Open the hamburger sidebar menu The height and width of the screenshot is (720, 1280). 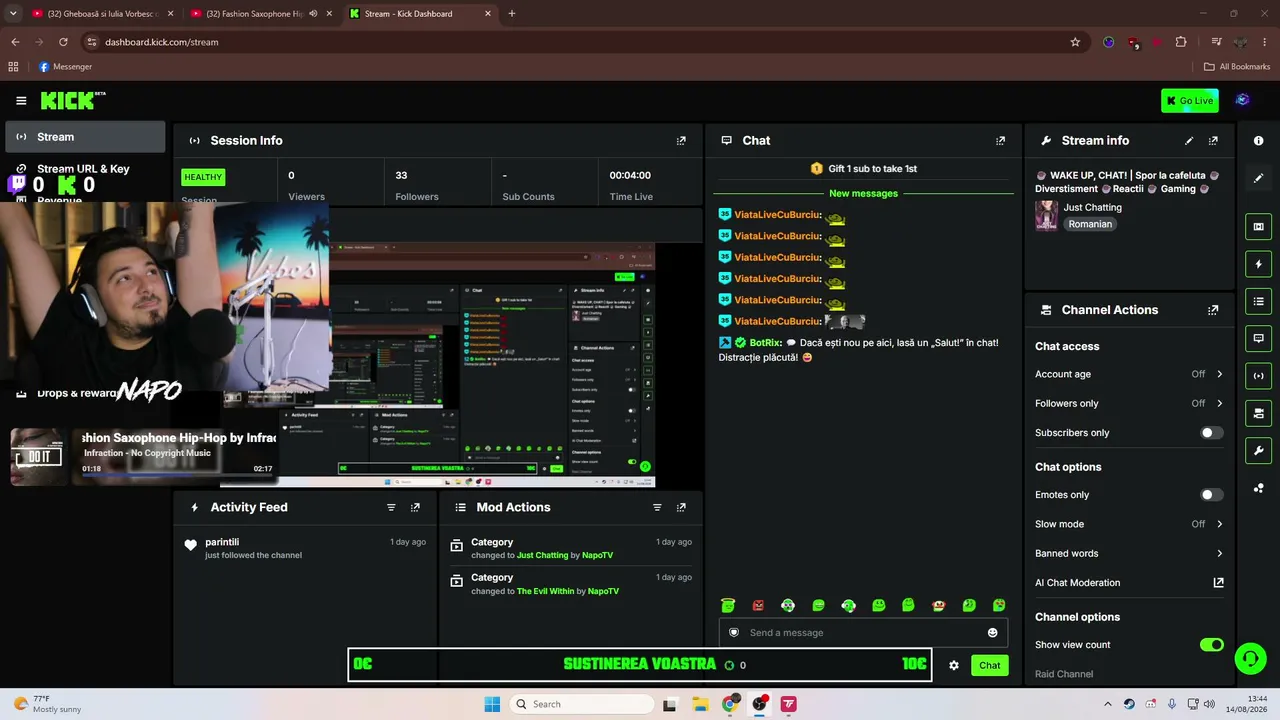(21, 100)
